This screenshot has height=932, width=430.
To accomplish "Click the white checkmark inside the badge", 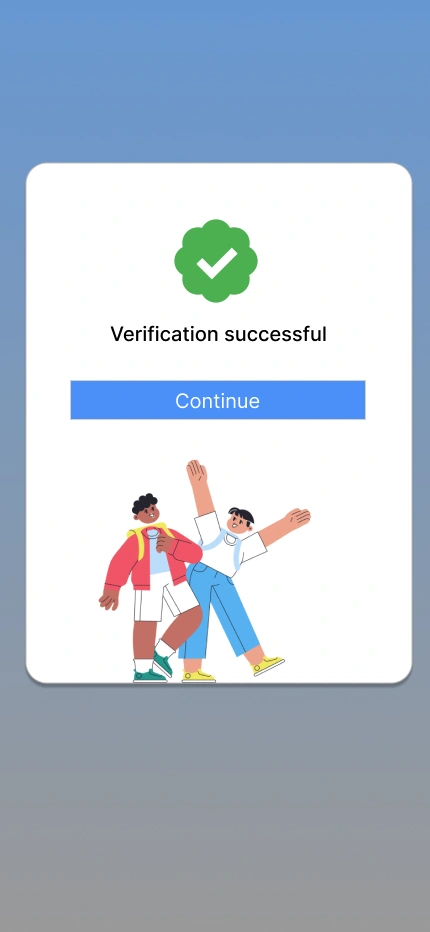I will pyautogui.click(x=216, y=263).
